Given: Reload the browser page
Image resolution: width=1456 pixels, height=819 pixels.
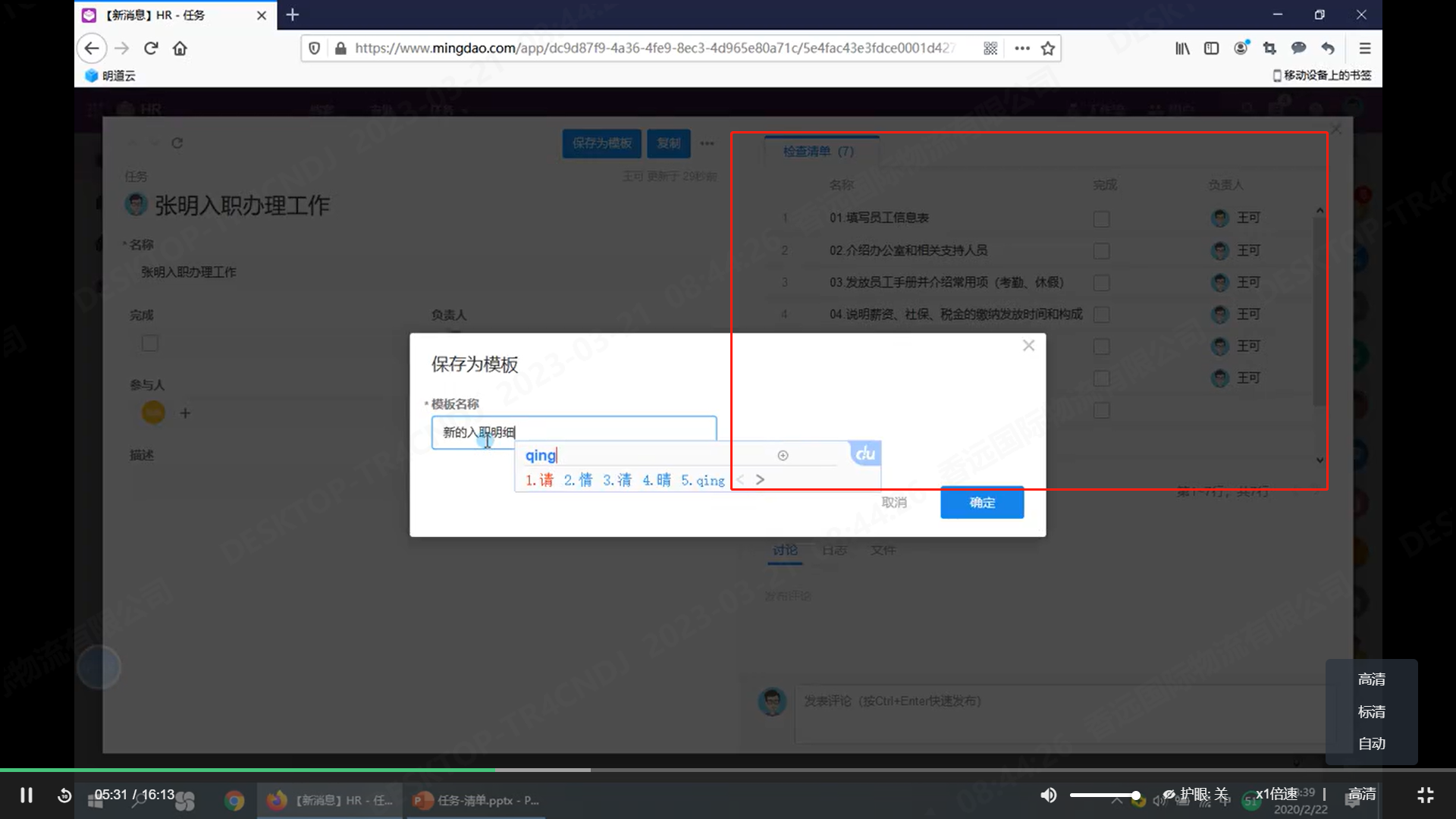Looking at the screenshot, I should click(151, 49).
